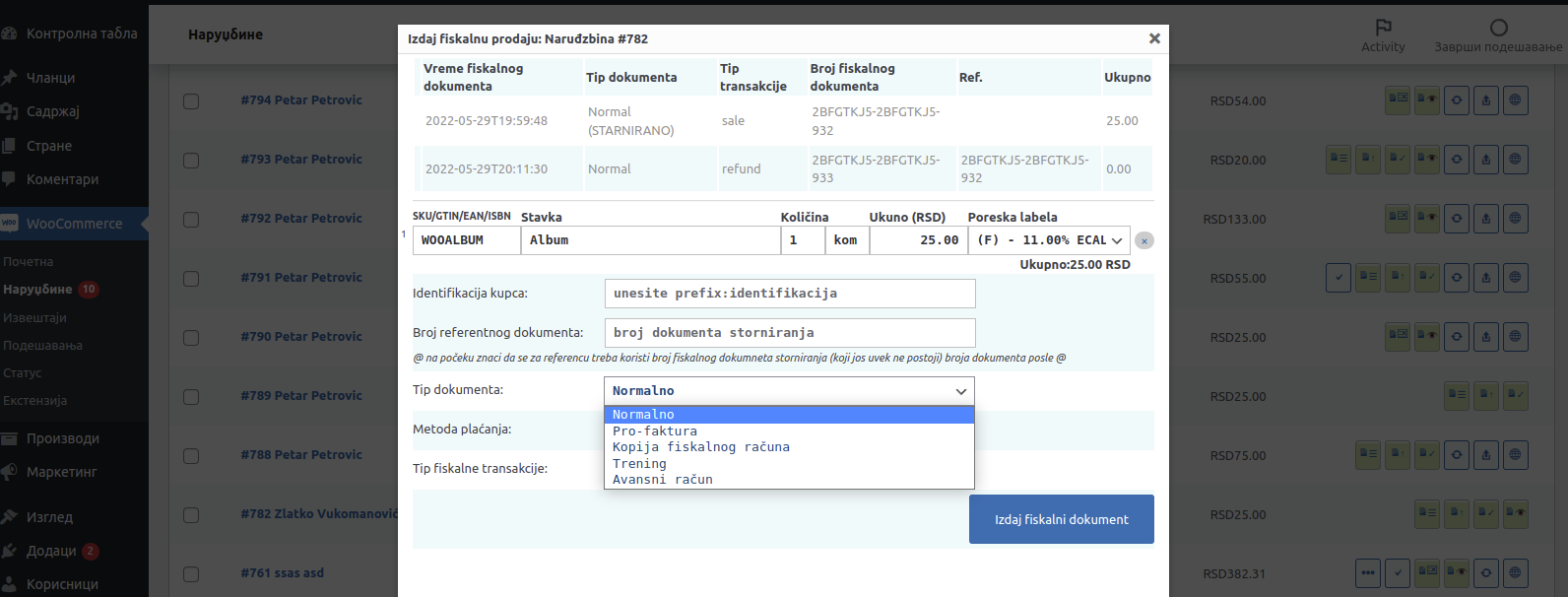Image resolution: width=1568 pixels, height=597 pixels.
Task: Click the globe icon for order #793
Action: coord(1515,160)
